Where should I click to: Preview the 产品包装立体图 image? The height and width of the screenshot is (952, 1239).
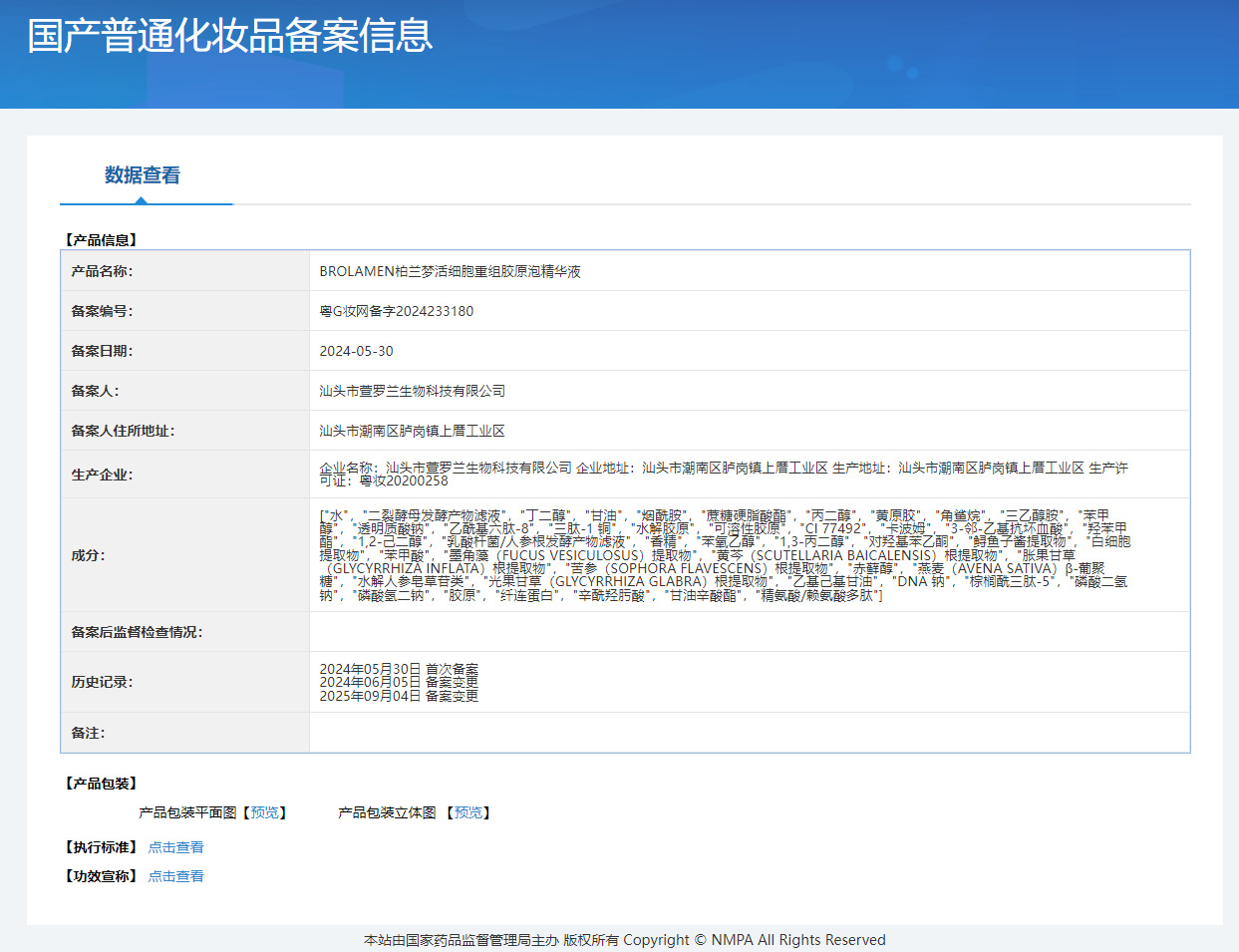[467, 812]
